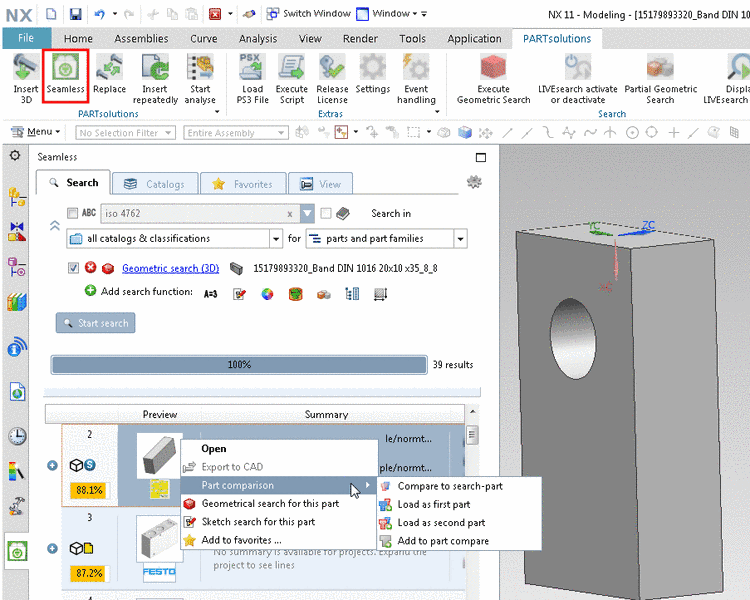Open the Geometric search (3D) link
Viewport: 750px width, 600px height.
170,268
